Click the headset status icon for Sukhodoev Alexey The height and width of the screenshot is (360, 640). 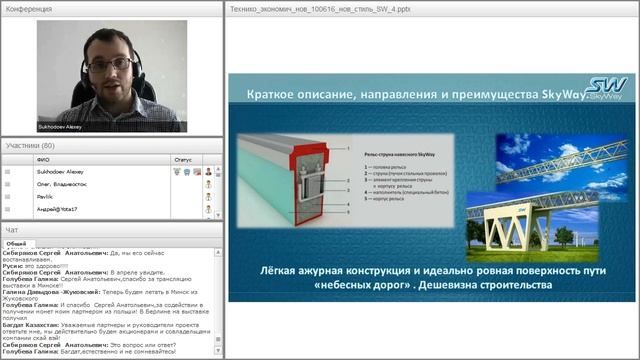(187, 172)
